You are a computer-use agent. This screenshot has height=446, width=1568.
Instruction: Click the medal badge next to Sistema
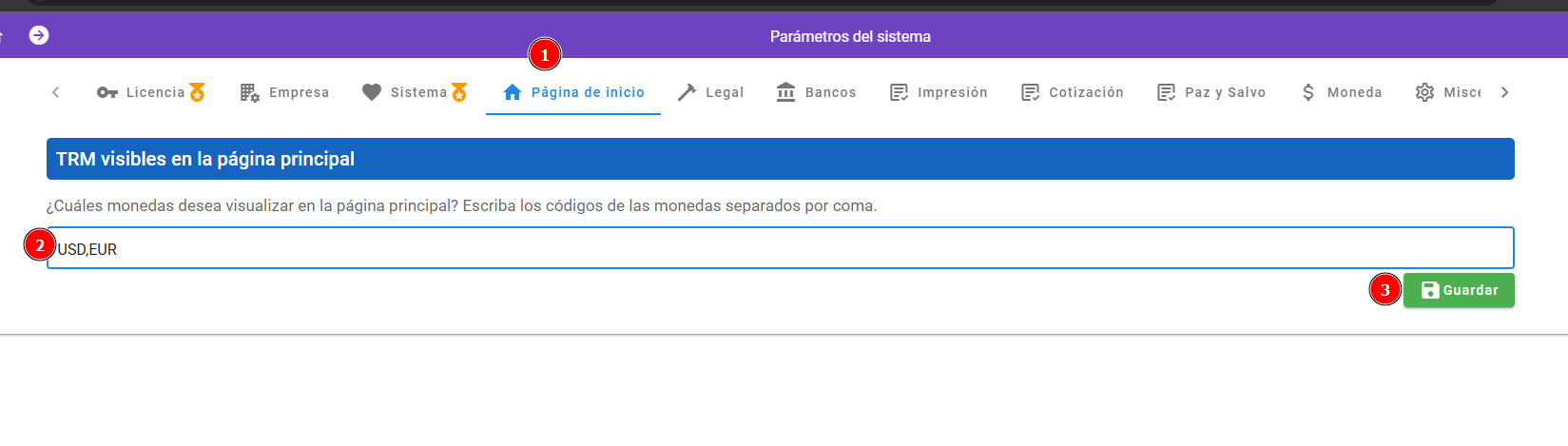coord(459,92)
